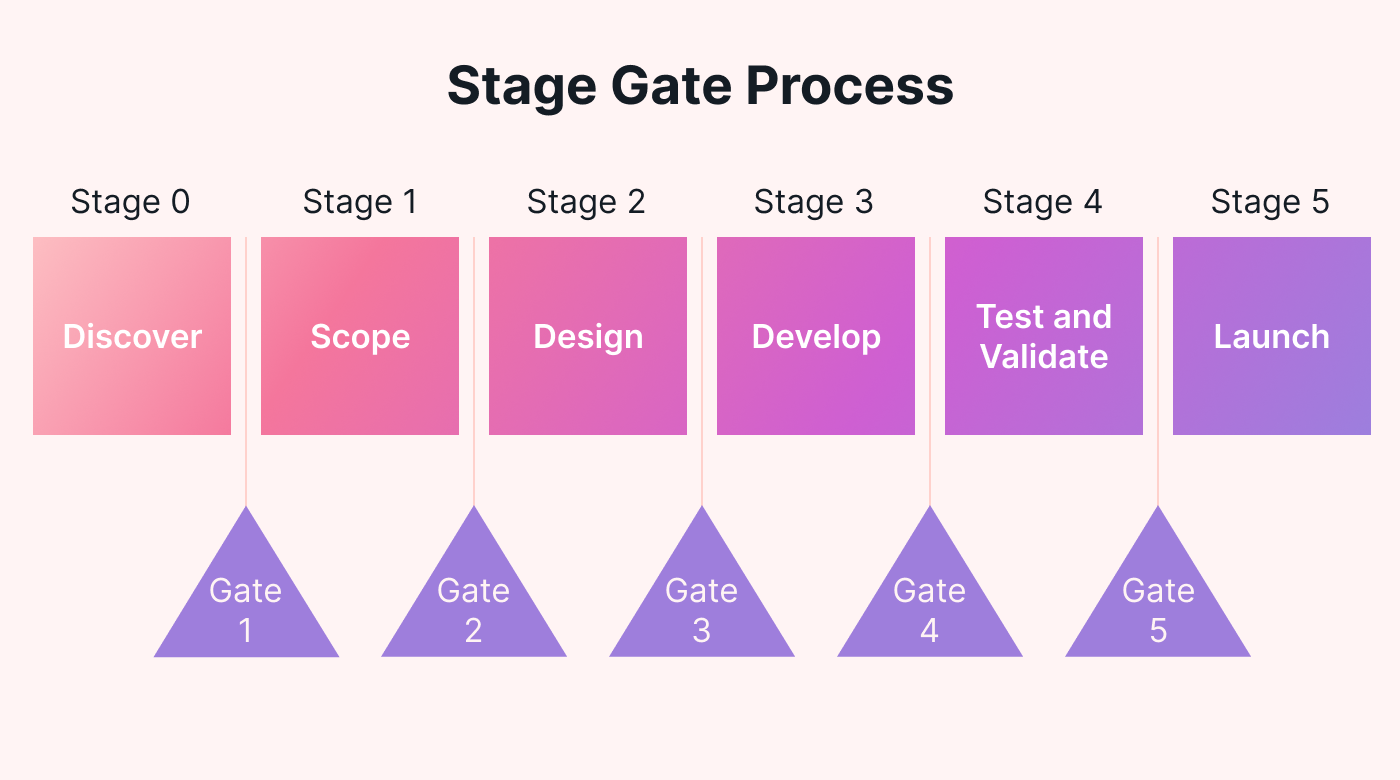Select the Launch stage block
The image size is (1400, 780).
click(x=1272, y=336)
